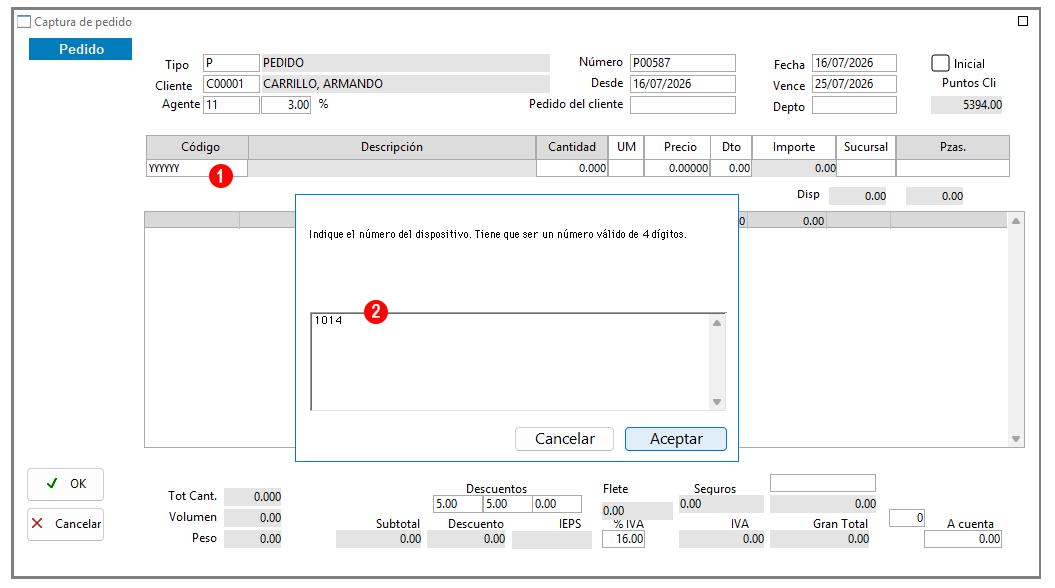Click the % IVA field 16.00
1055x588 pixels.
coord(623,539)
